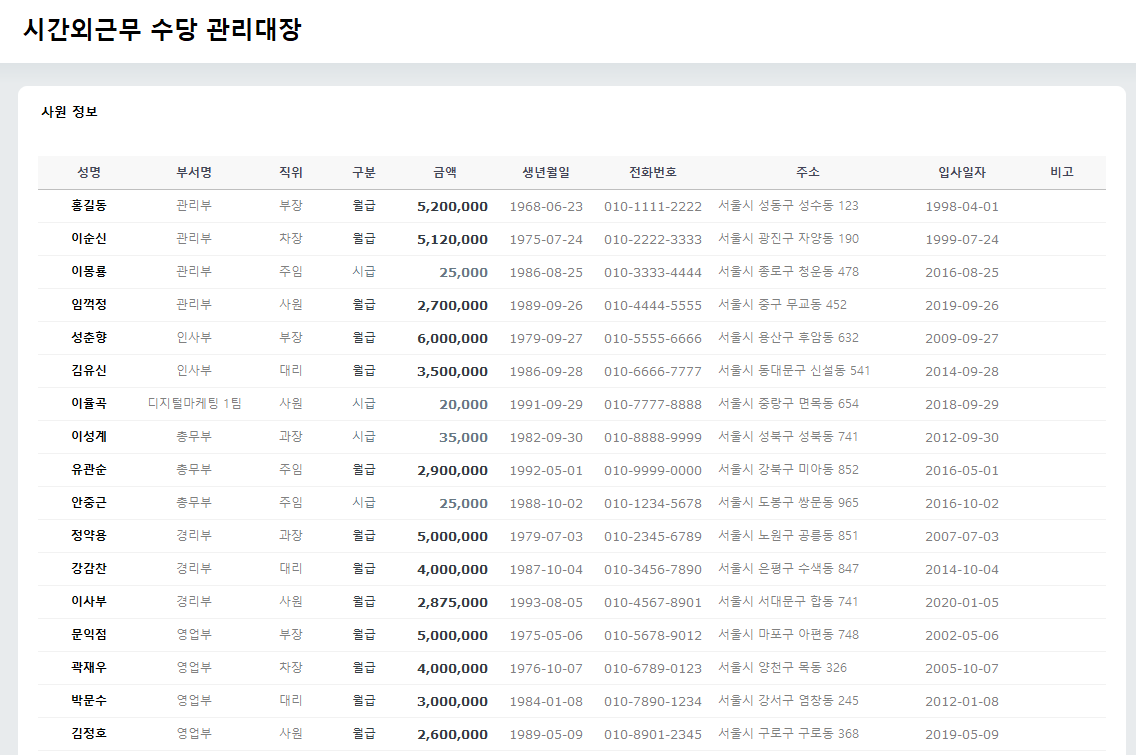Click the 사원 정보 section heading
Image resolution: width=1136 pixels, height=755 pixels.
pos(70,112)
